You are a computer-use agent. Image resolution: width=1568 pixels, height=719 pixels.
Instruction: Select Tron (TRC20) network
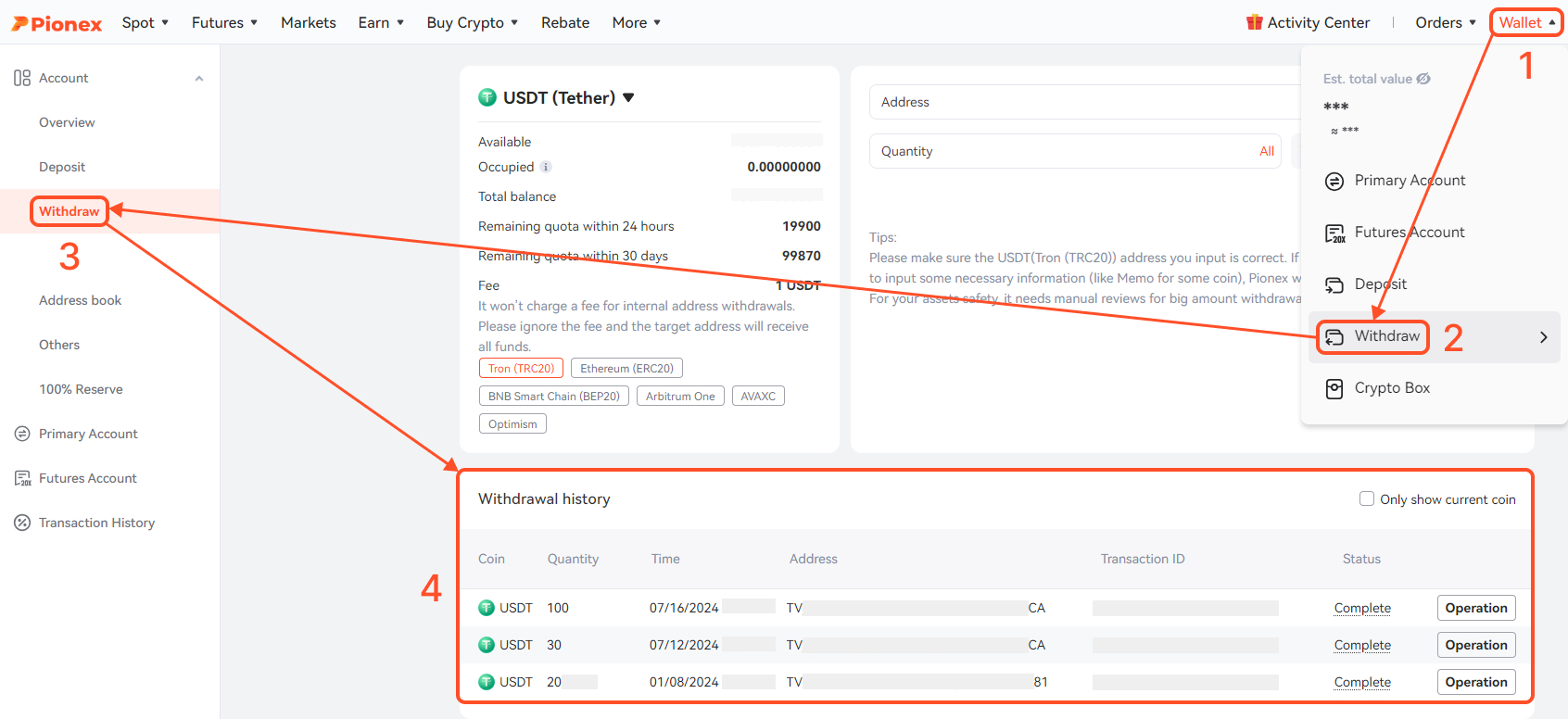[521, 368]
